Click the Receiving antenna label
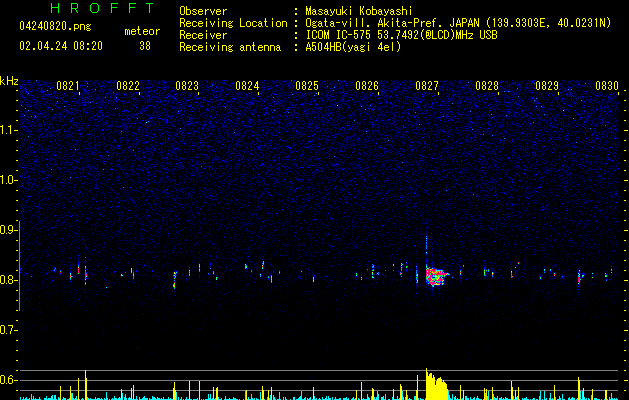 click(x=230, y=47)
